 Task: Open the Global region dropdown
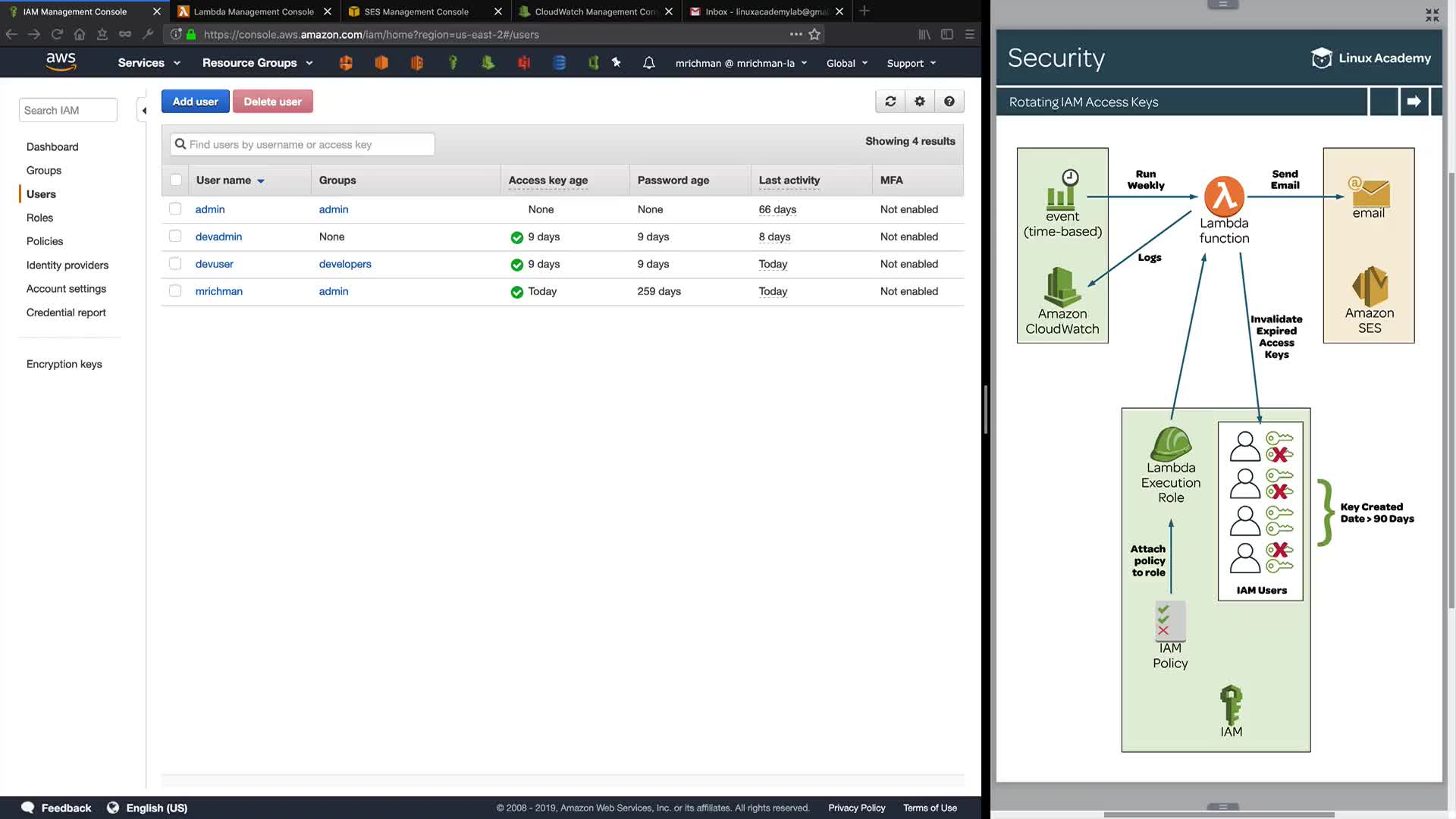tap(846, 63)
